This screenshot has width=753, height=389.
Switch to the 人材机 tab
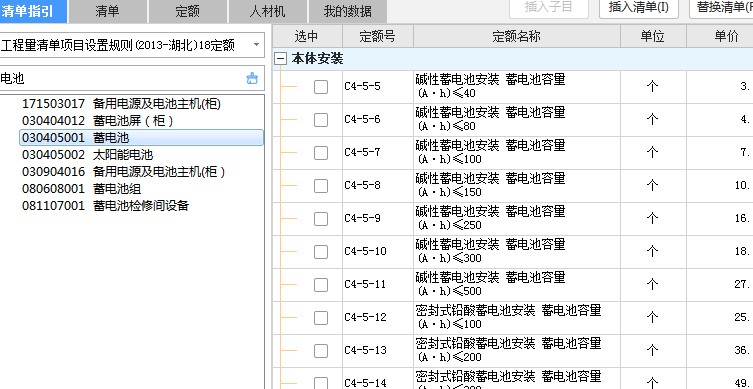point(267,12)
